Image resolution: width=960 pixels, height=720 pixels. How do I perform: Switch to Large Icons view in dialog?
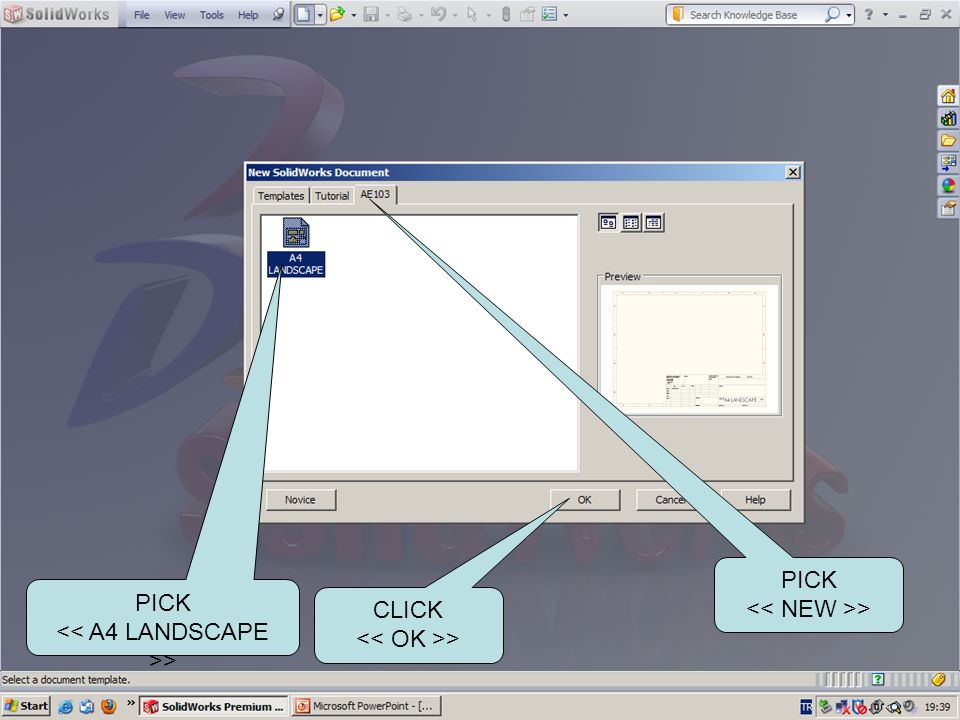coord(608,223)
